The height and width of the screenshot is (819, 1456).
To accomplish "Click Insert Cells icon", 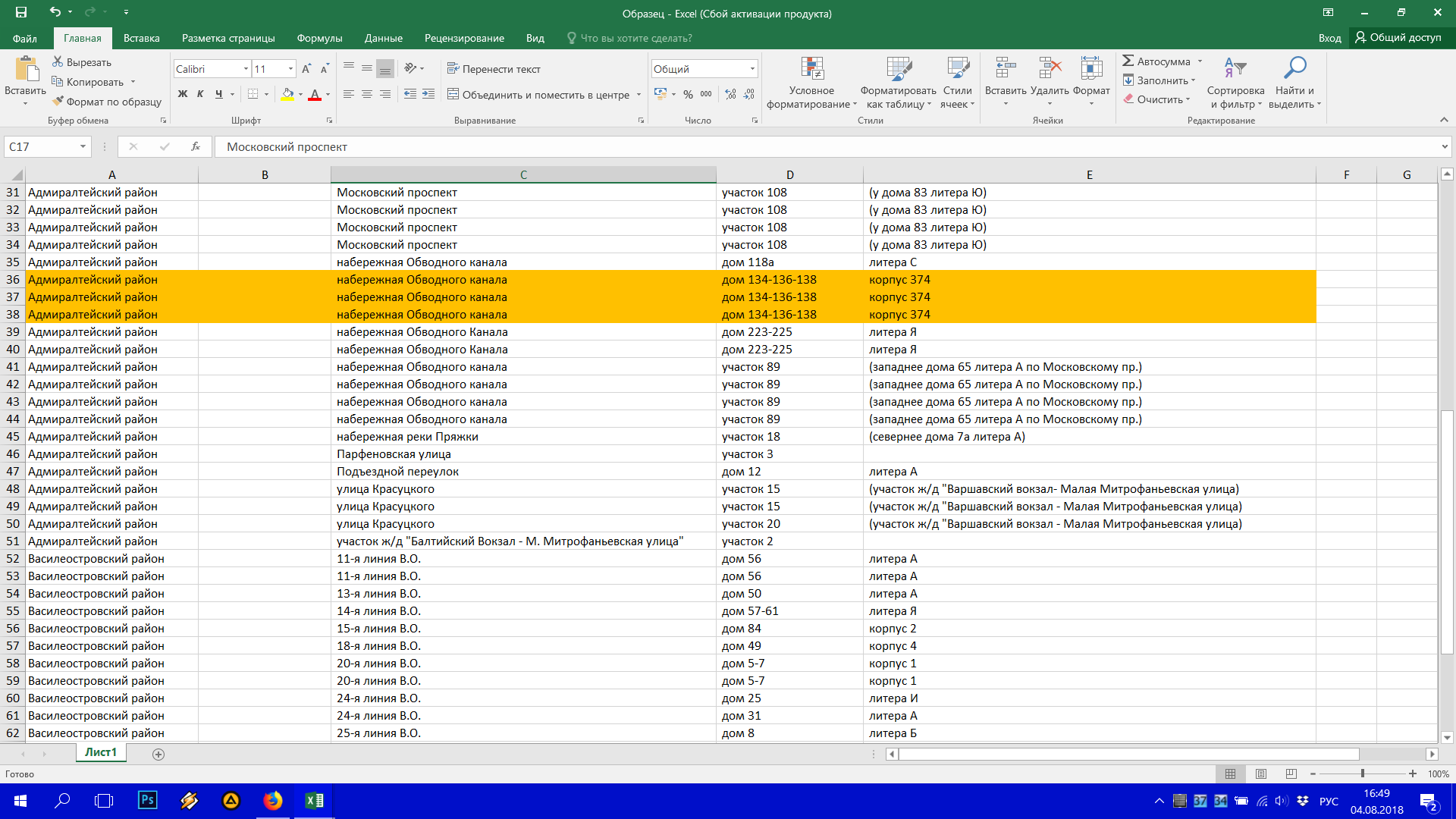I will coord(1006,69).
